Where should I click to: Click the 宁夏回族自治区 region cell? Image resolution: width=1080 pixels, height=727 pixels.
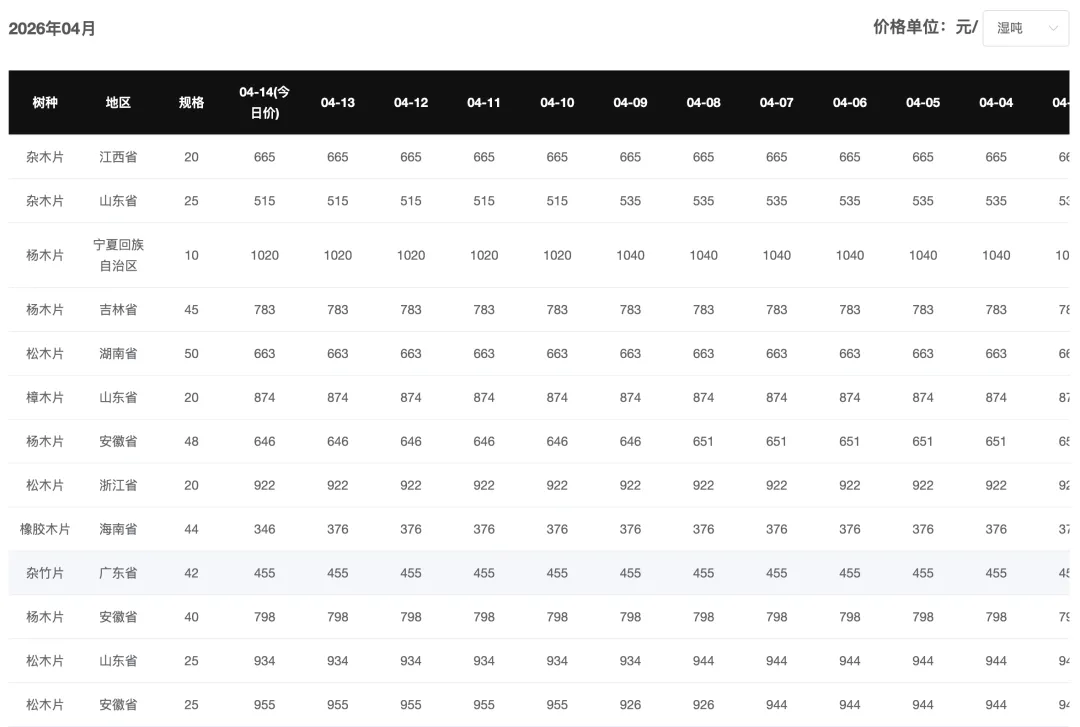click(118, 255)
